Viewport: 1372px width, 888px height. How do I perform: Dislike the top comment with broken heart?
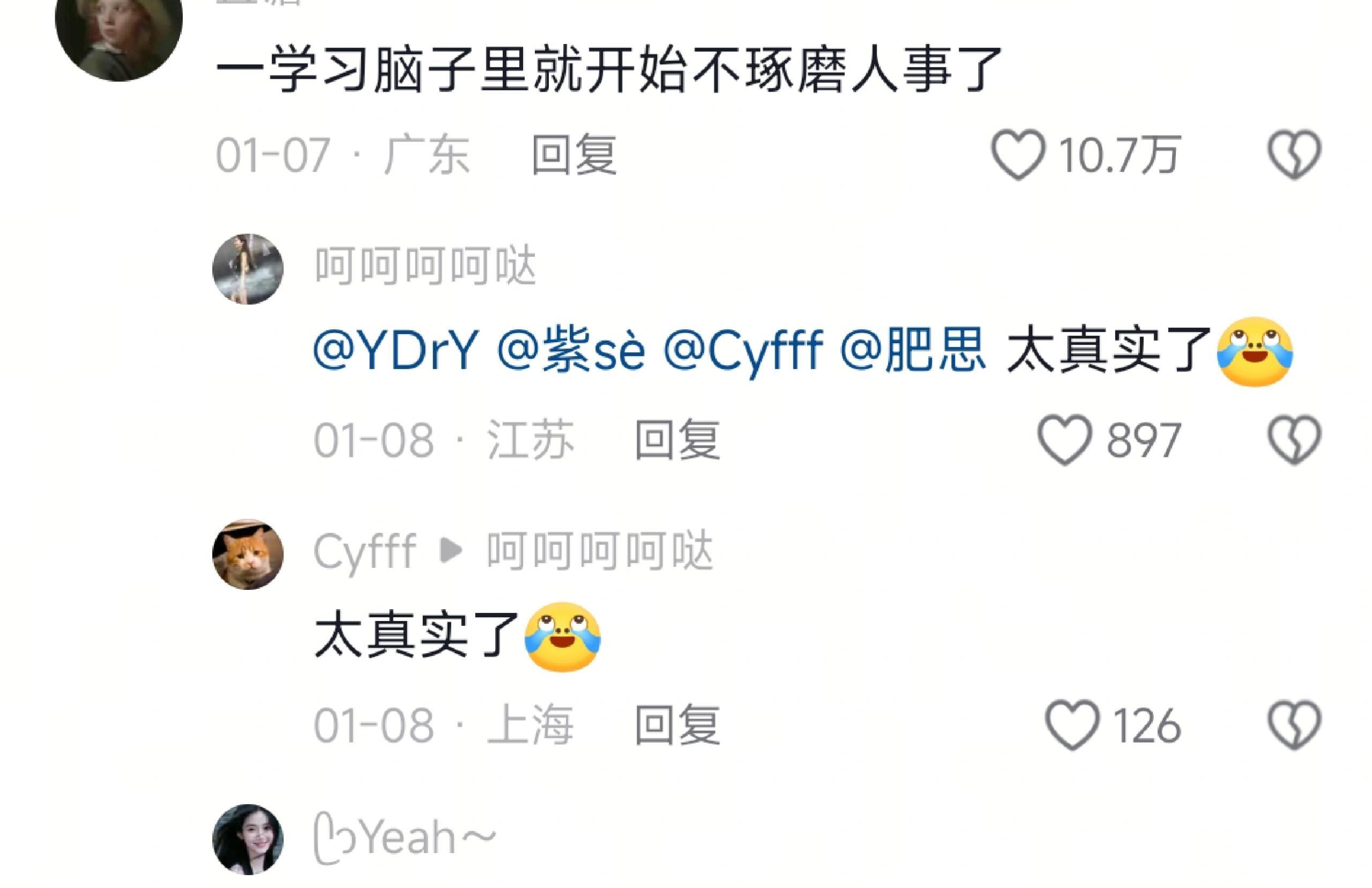[1294, 154]
